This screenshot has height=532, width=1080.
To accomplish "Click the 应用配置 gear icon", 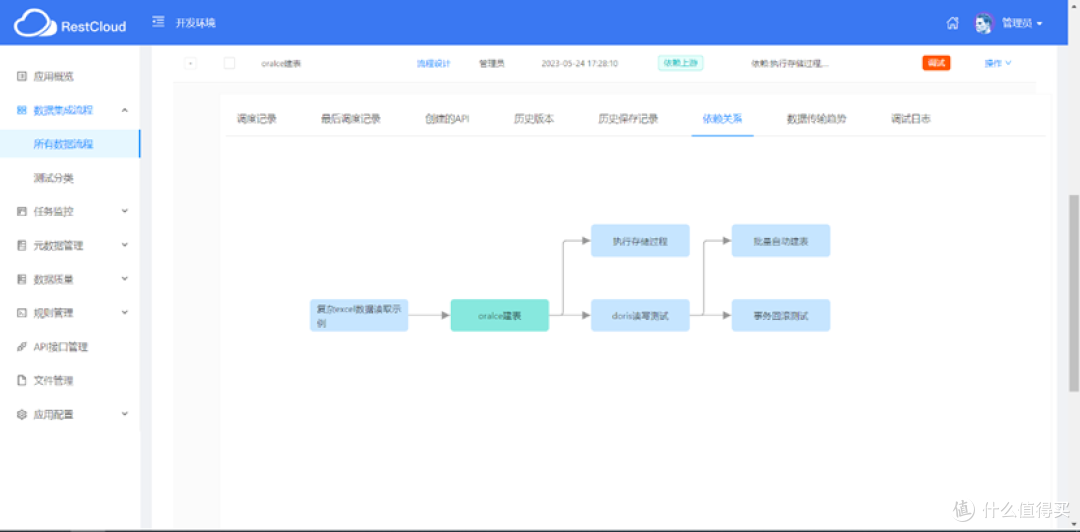I will tap(21, 414).
